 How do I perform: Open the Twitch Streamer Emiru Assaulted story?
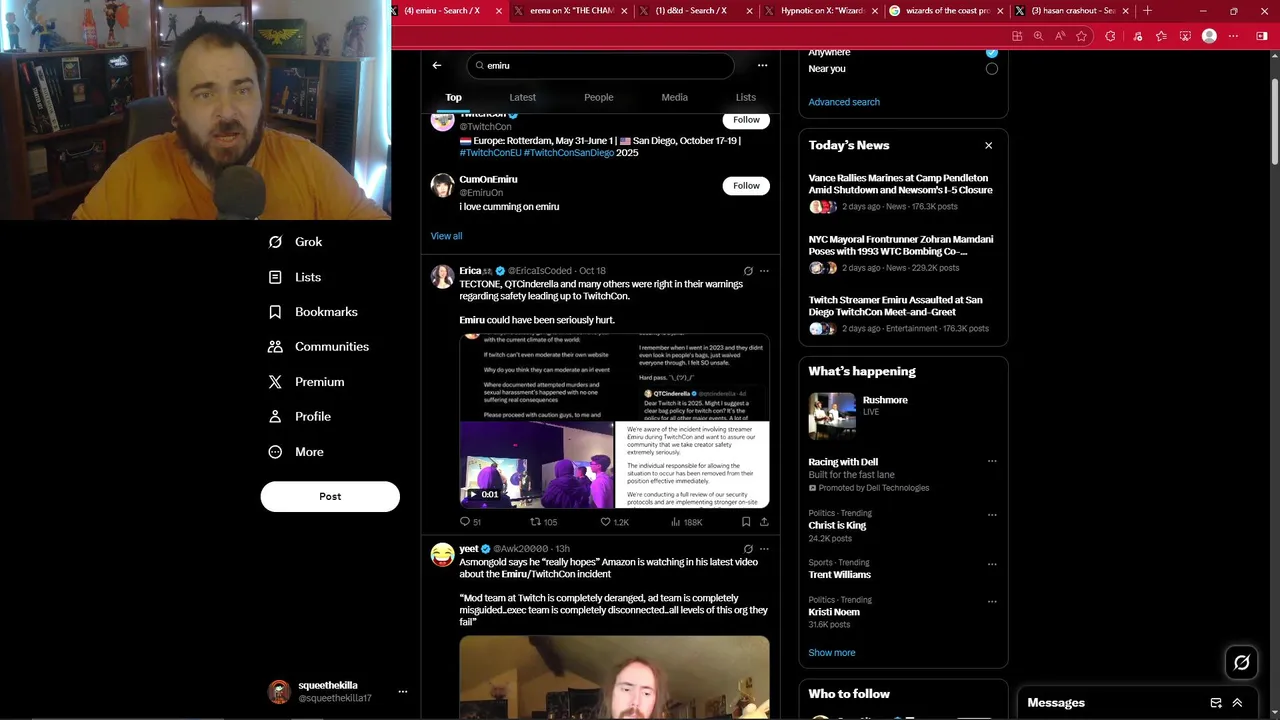click(895, 306)
